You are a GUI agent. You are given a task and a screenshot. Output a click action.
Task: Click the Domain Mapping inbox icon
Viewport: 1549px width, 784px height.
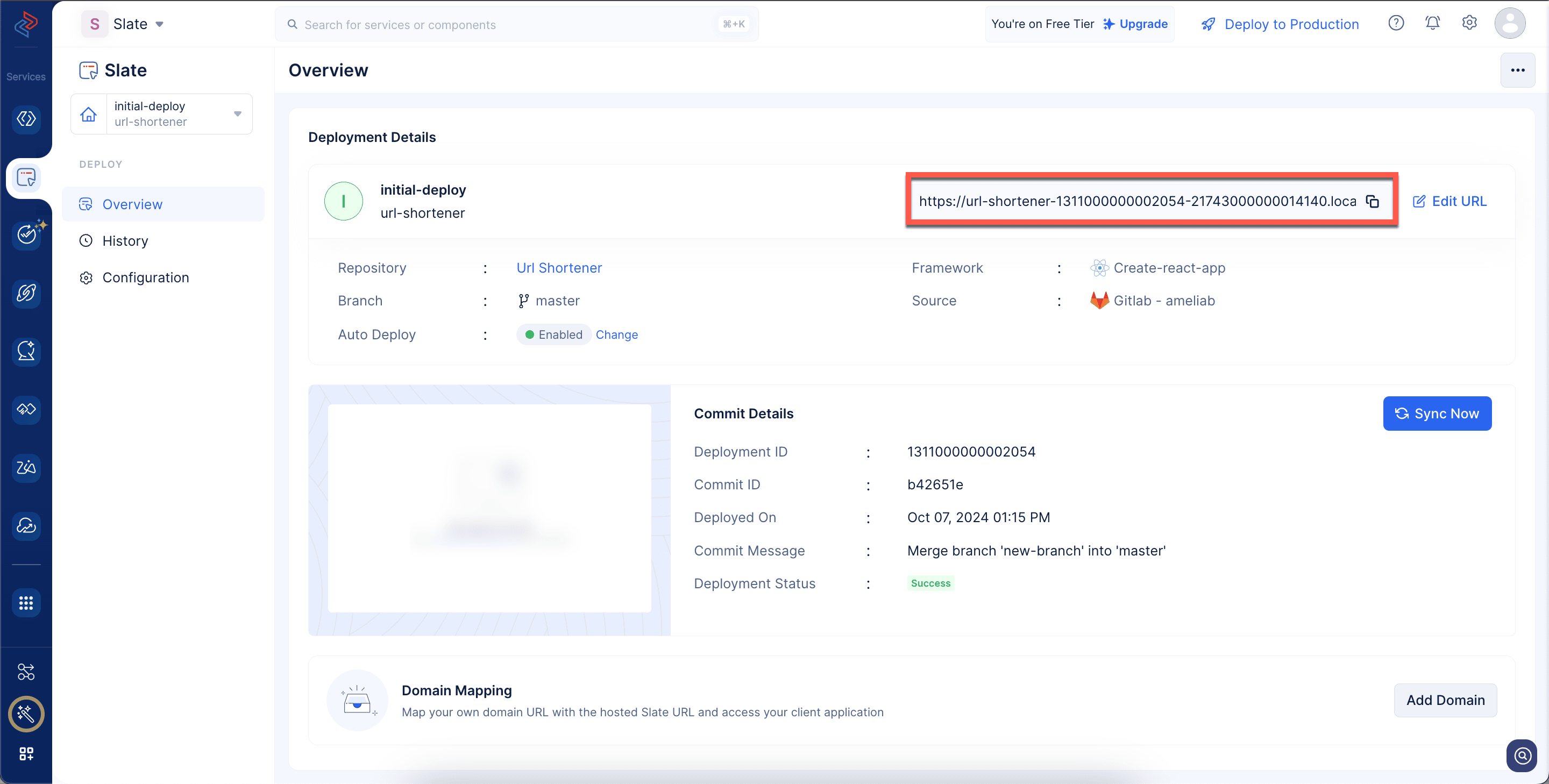357,701
